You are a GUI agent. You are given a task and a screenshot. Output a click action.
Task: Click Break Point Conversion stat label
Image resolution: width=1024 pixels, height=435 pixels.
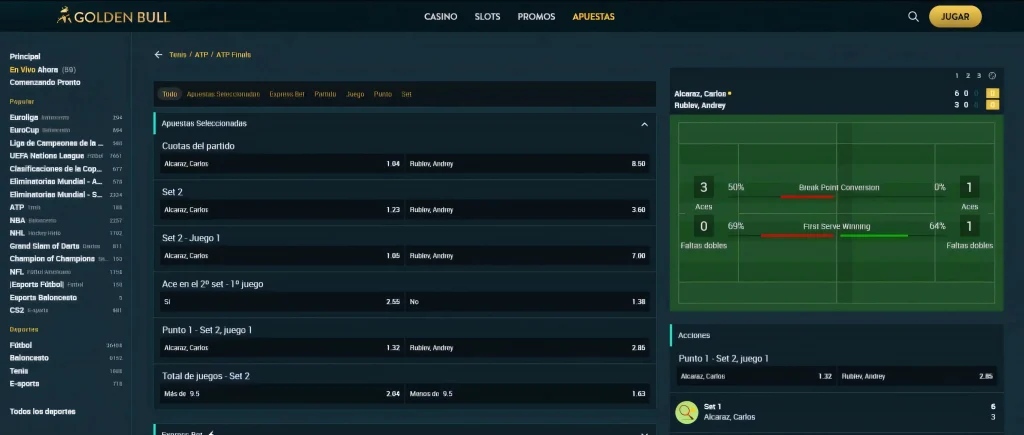pos(839,187)
